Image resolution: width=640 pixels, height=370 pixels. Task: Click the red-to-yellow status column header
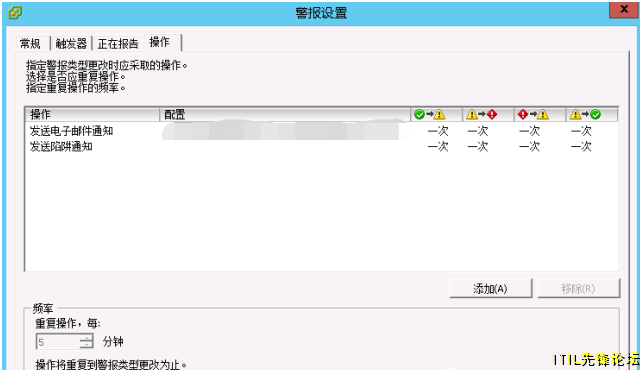tap(540, 115)
